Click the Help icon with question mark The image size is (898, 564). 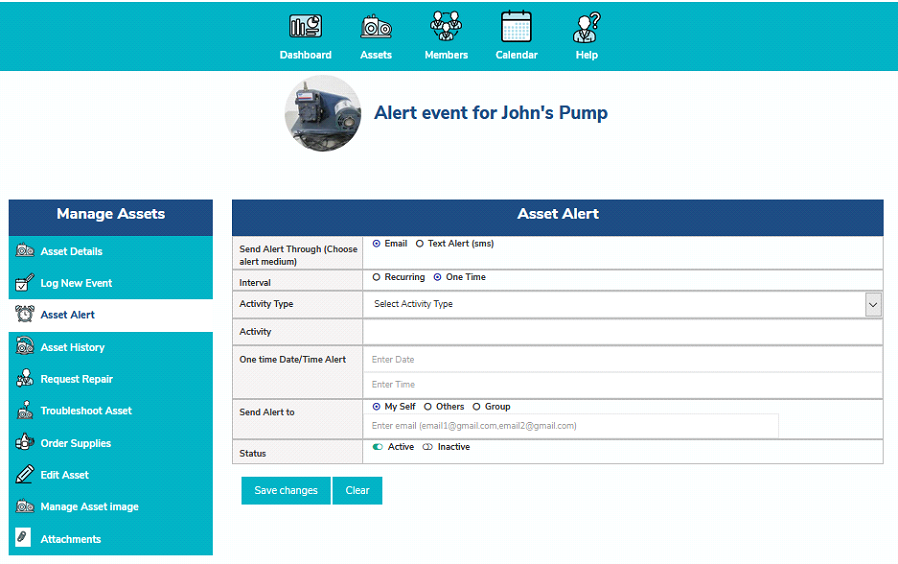point(587,27)
